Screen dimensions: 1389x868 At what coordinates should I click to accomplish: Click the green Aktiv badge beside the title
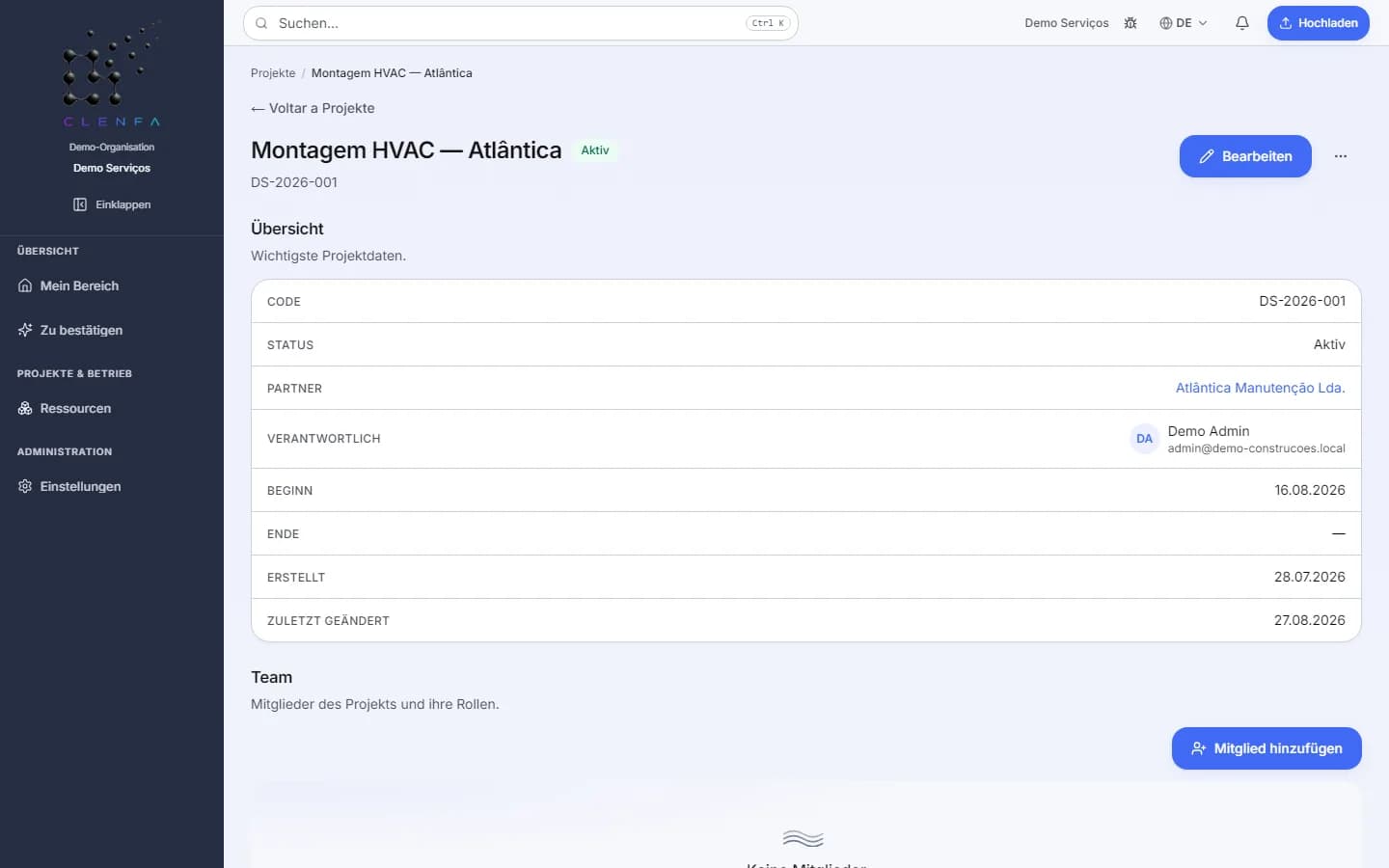pyautogui.click(x=595, y=150)
